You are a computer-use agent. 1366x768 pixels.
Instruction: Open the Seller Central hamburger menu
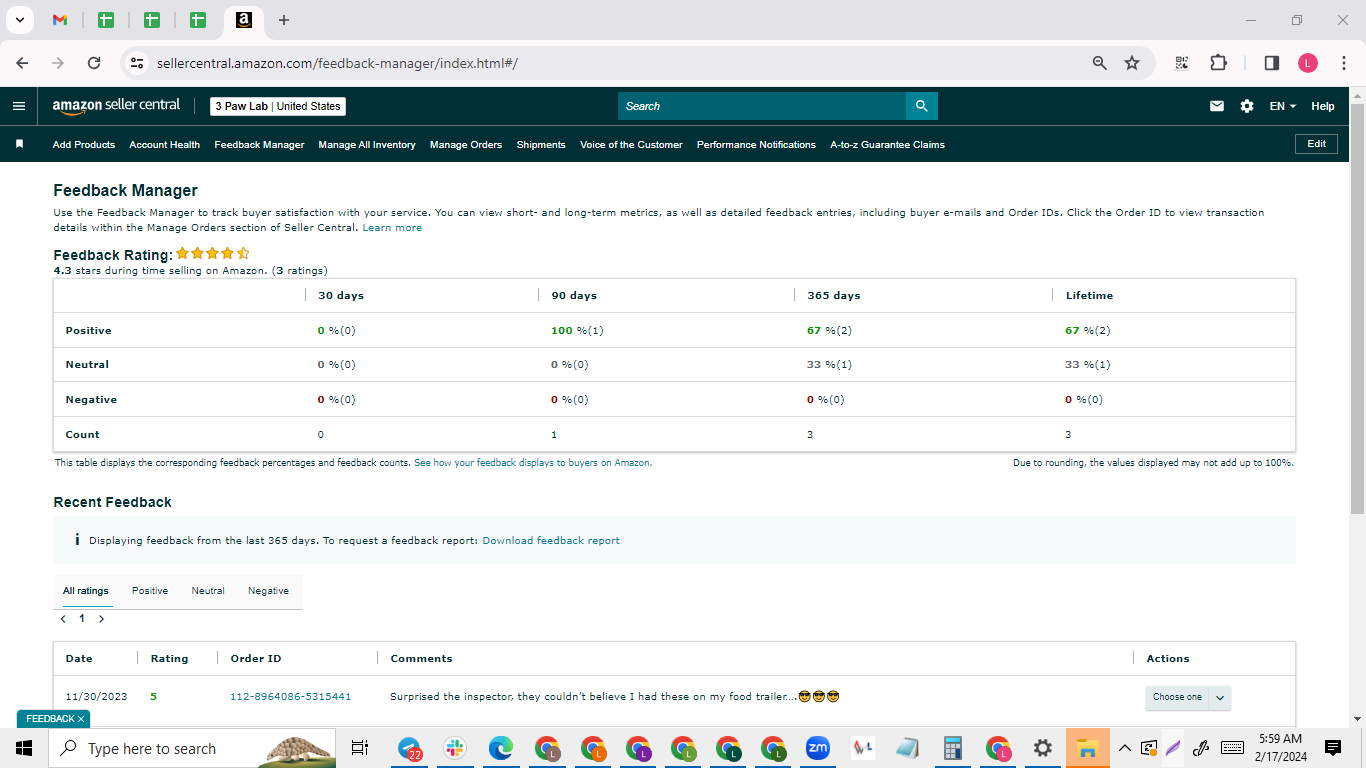(19, 106)
